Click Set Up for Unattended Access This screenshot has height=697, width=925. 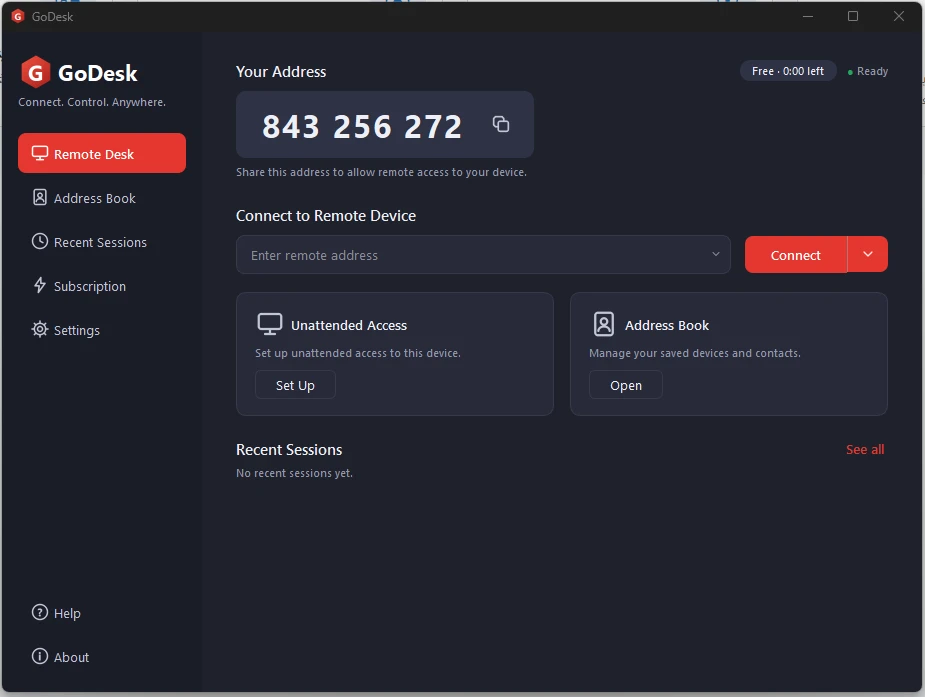coord(295,385)
